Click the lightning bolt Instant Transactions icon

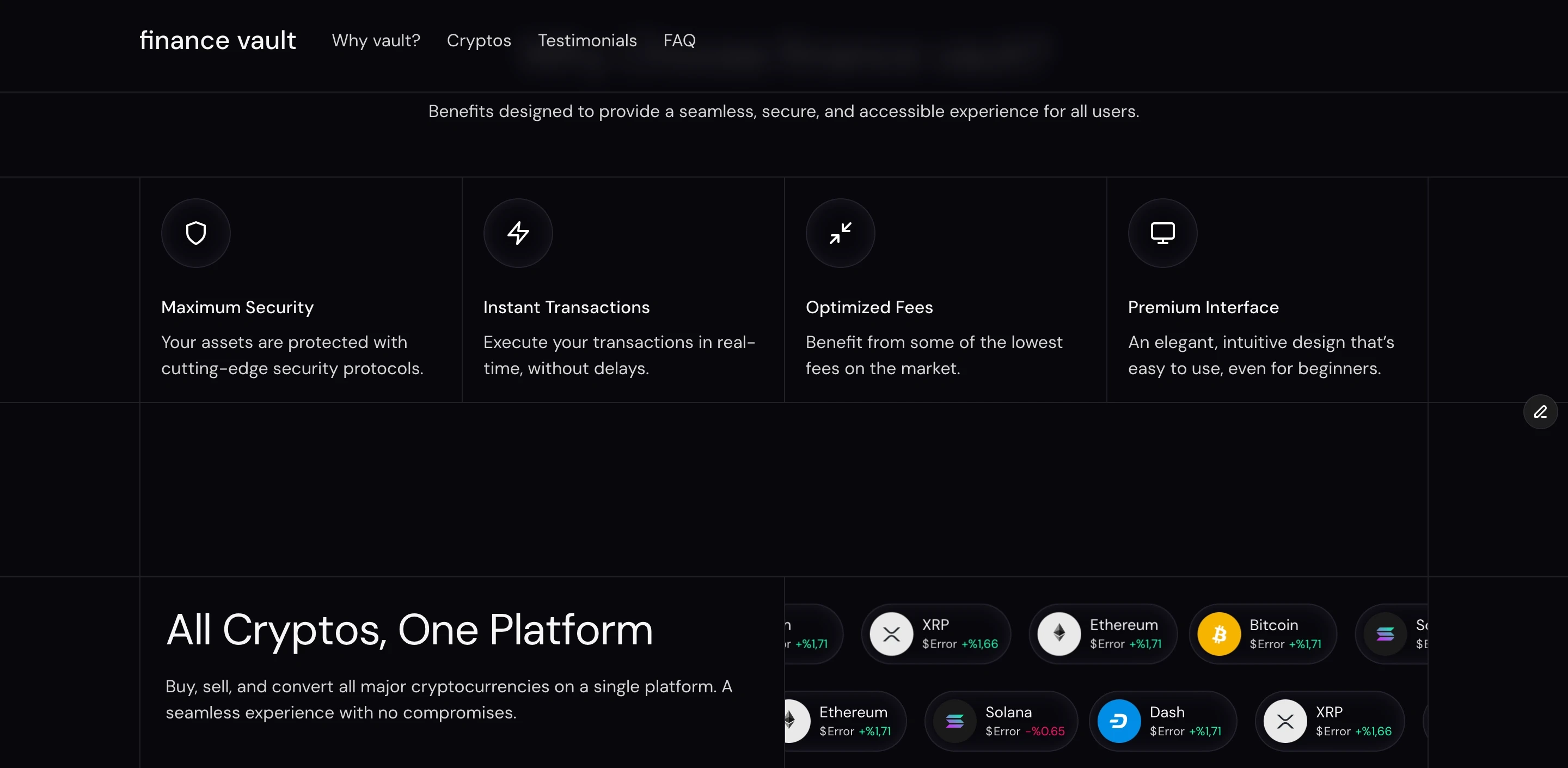coord(518,233)
